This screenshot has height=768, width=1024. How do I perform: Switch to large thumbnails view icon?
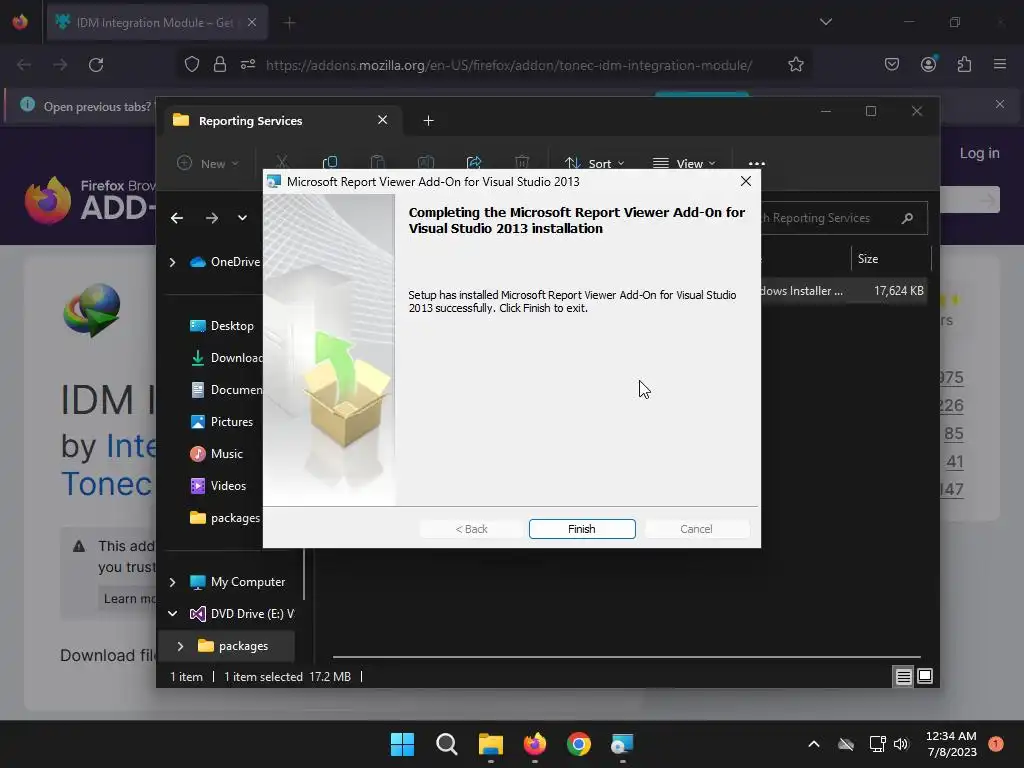925,677
